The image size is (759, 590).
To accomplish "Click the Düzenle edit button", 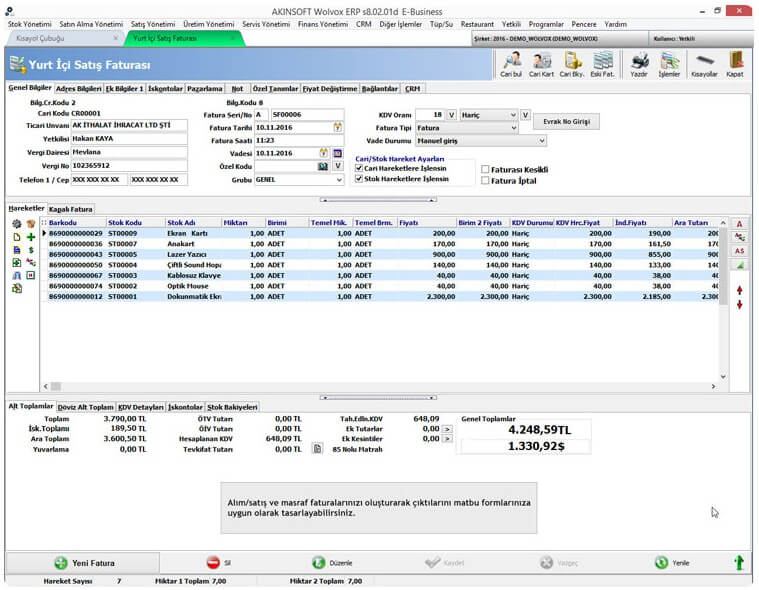I will [x=332, y=563].
